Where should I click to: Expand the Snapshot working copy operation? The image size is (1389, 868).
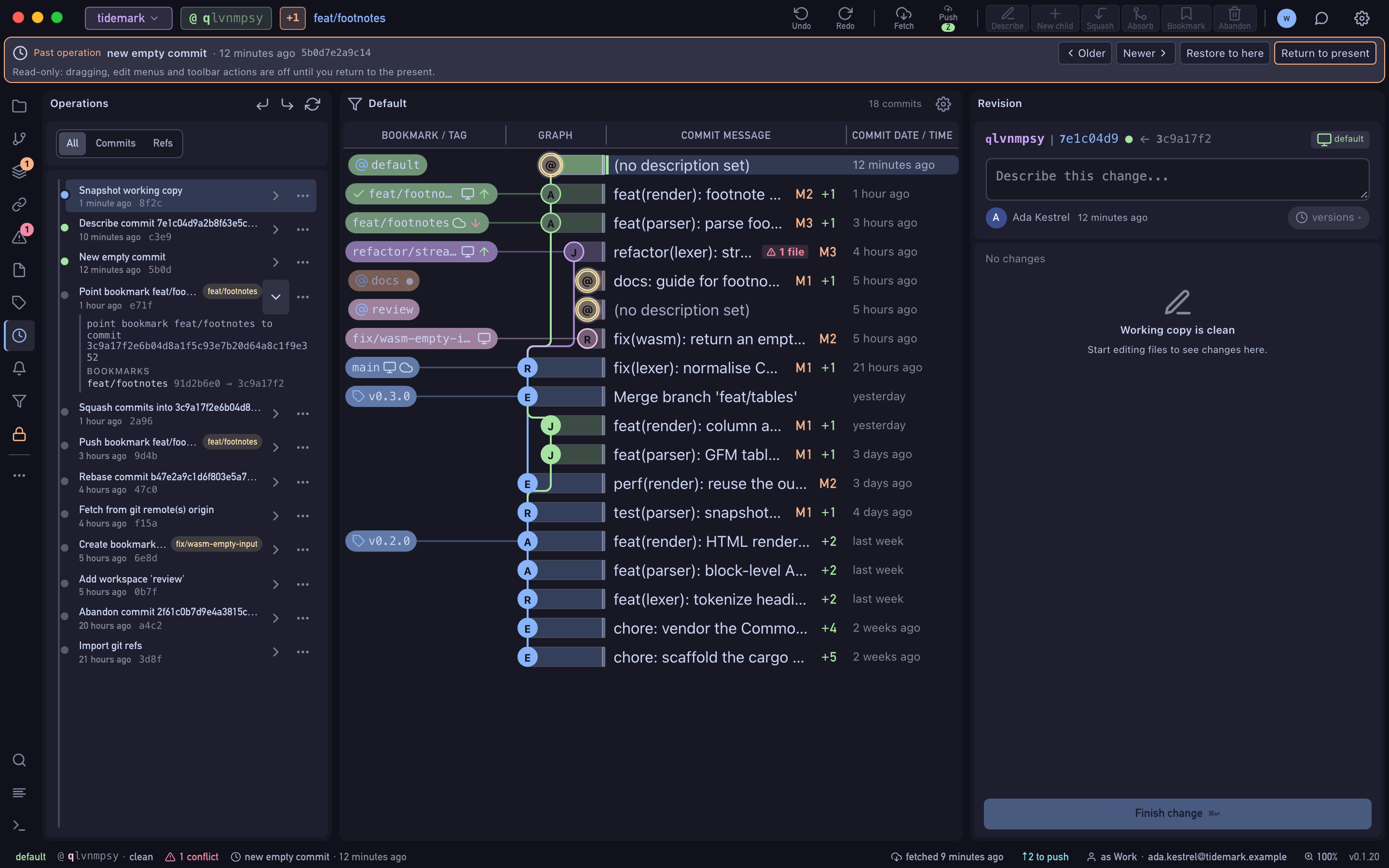pyautogui.click(x=275, y=196)
